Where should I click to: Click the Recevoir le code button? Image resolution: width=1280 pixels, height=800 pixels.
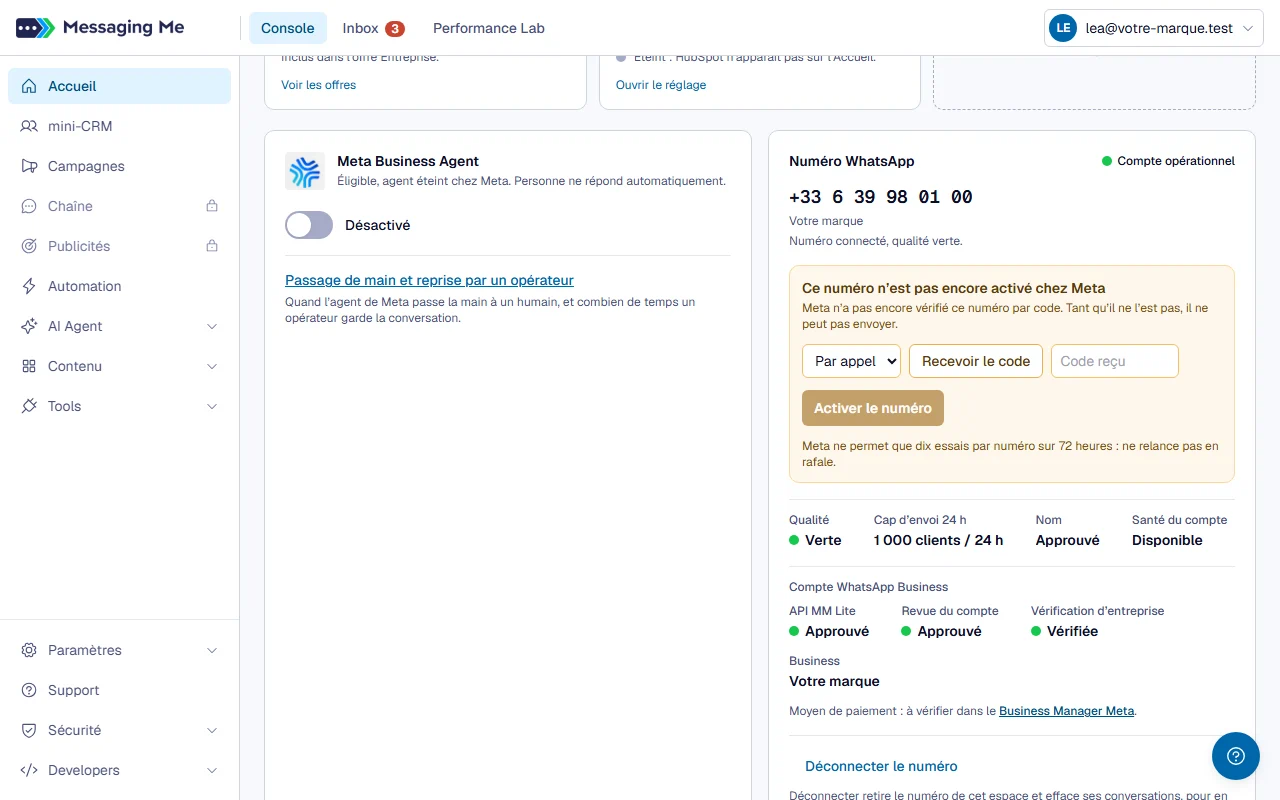(976, 361)
